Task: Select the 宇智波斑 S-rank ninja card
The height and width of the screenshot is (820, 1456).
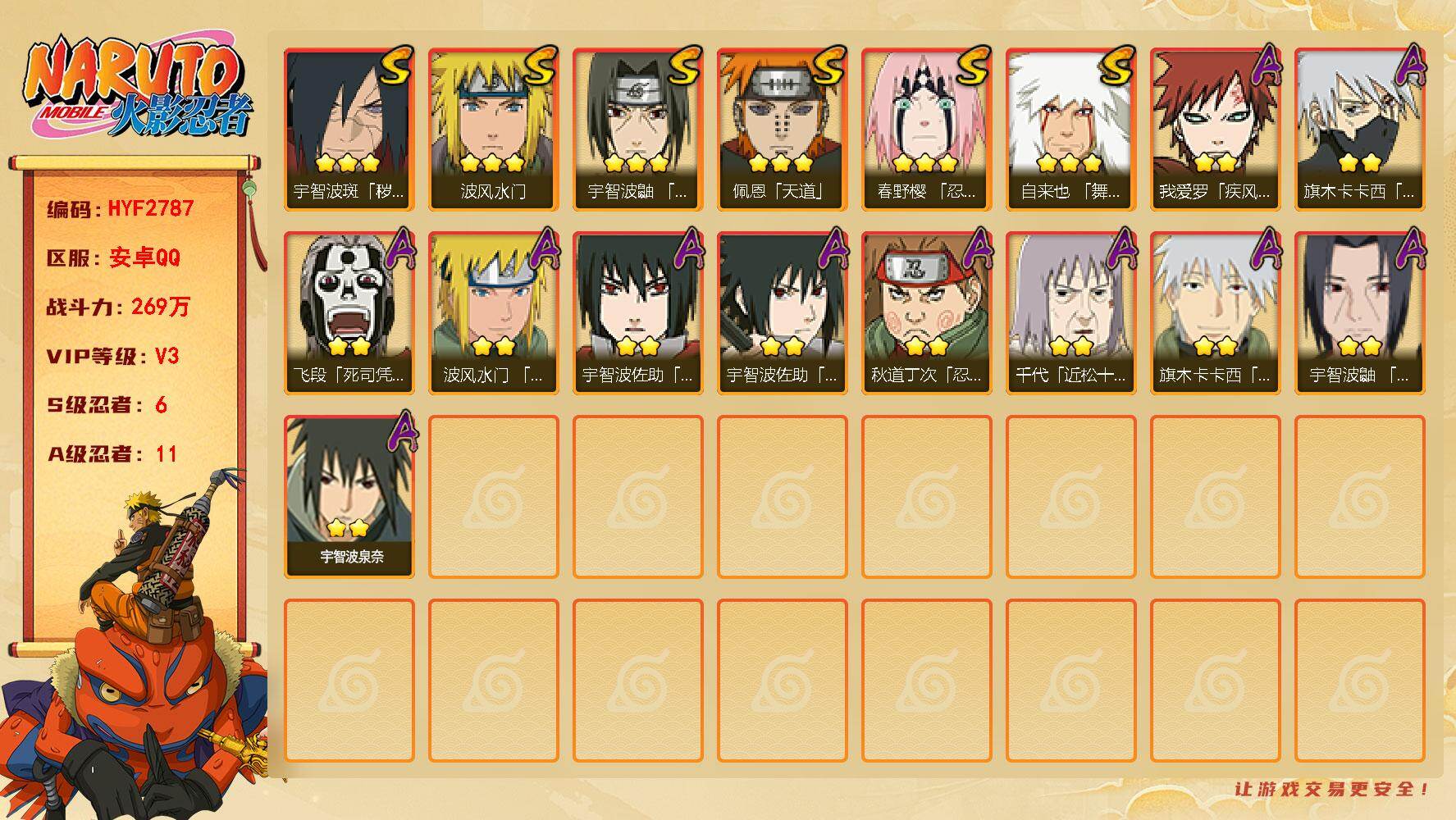Action: pos(349,130)
